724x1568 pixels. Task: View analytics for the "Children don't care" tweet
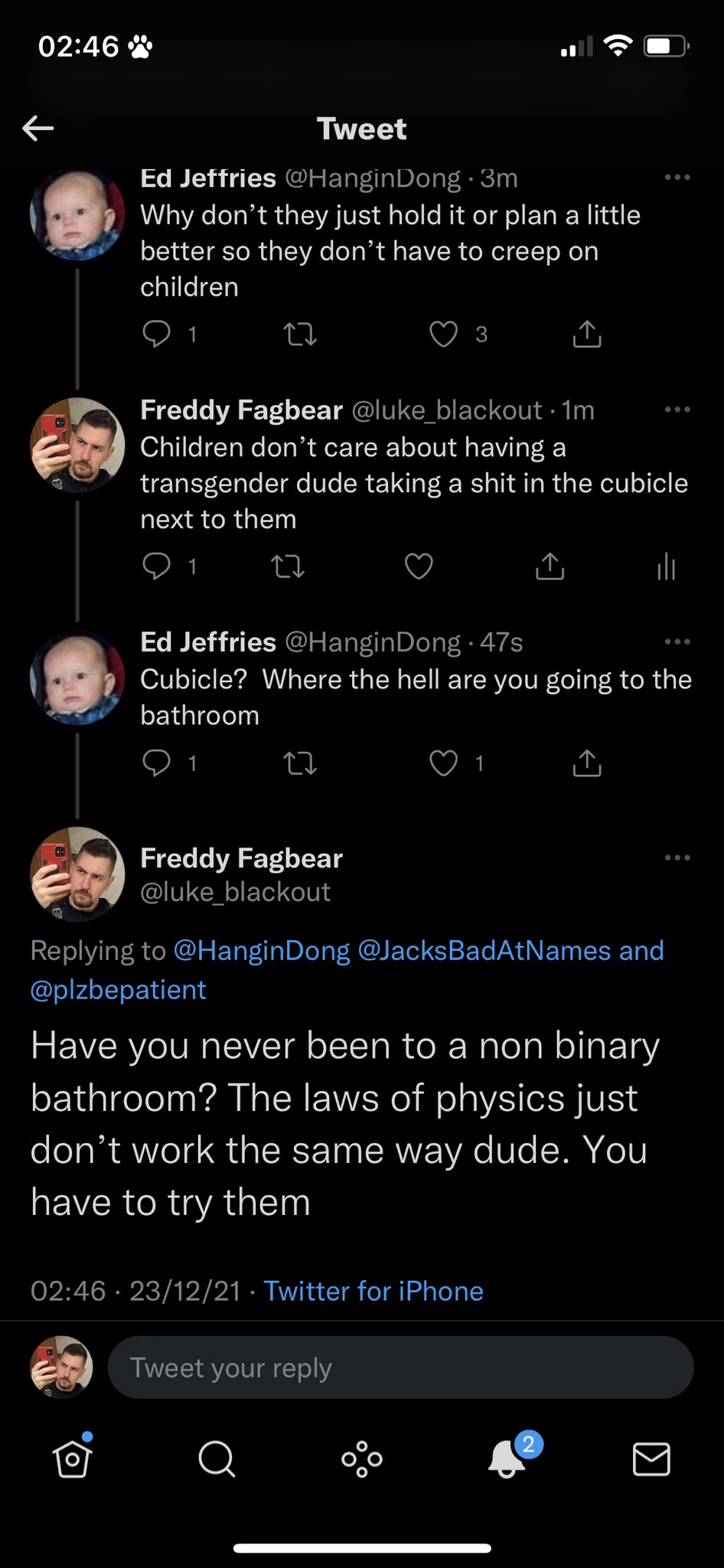pyautogui.click(x=666, y=567)
